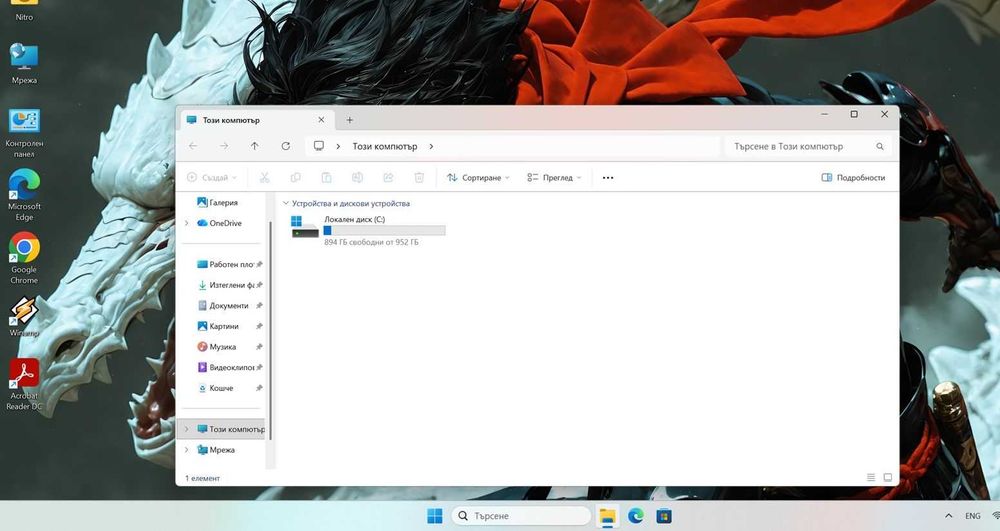
Task: Go back with the navigation arrow
Action: pos(193,146)
